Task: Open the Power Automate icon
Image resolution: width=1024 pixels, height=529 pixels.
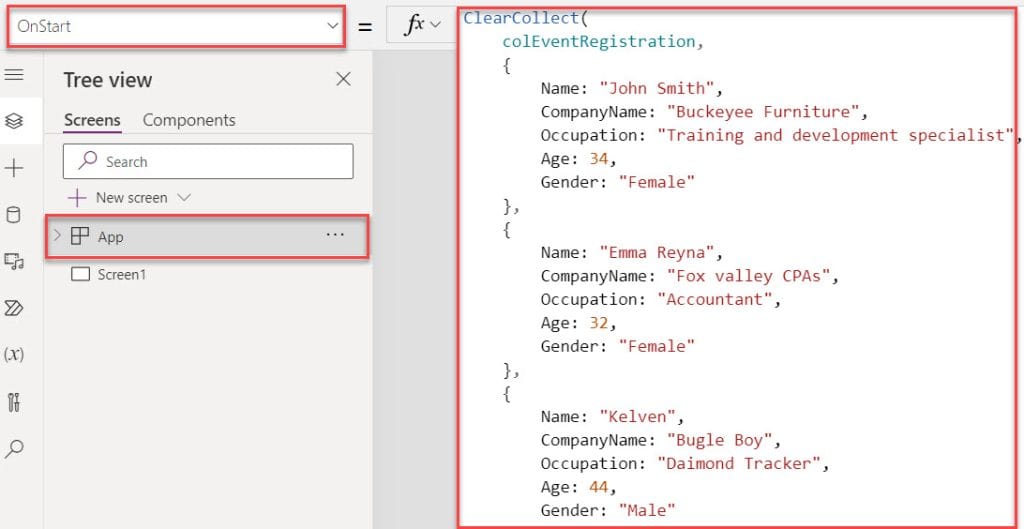Action: point(14,308)
